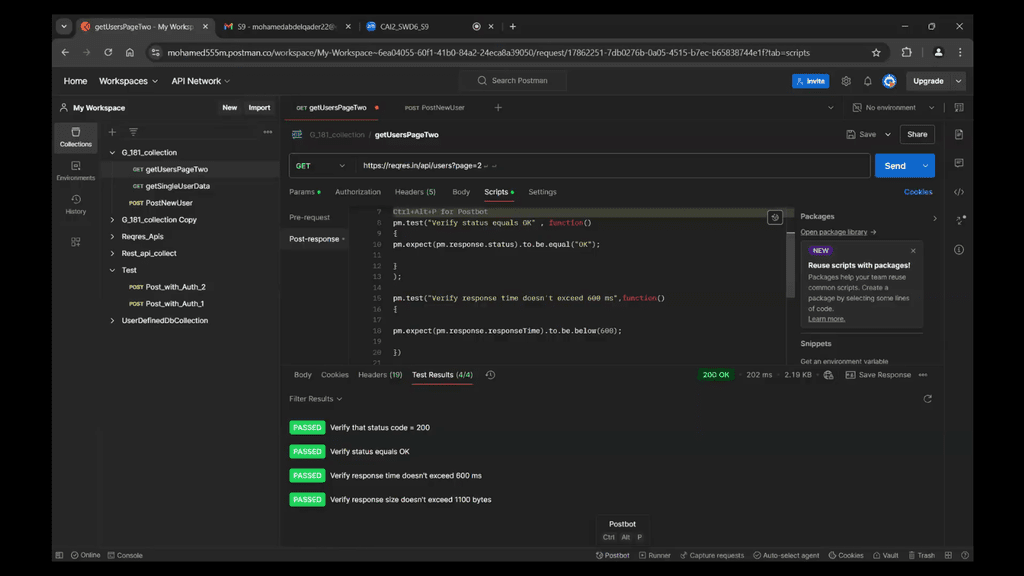
Task: Open the response Headers (19) tab
Action: coord(380,375)
